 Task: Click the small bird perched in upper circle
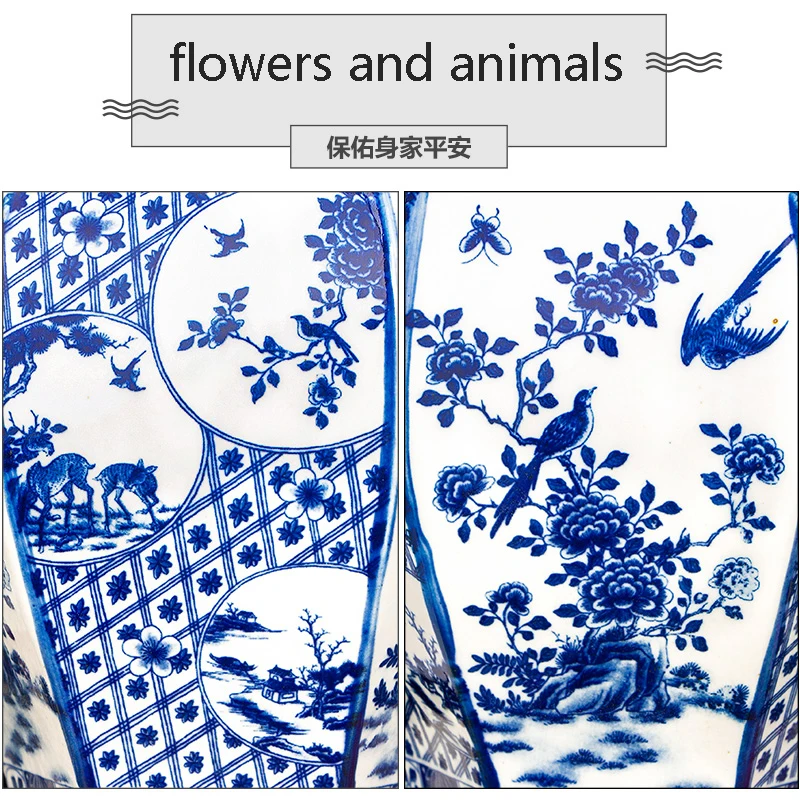324,337
